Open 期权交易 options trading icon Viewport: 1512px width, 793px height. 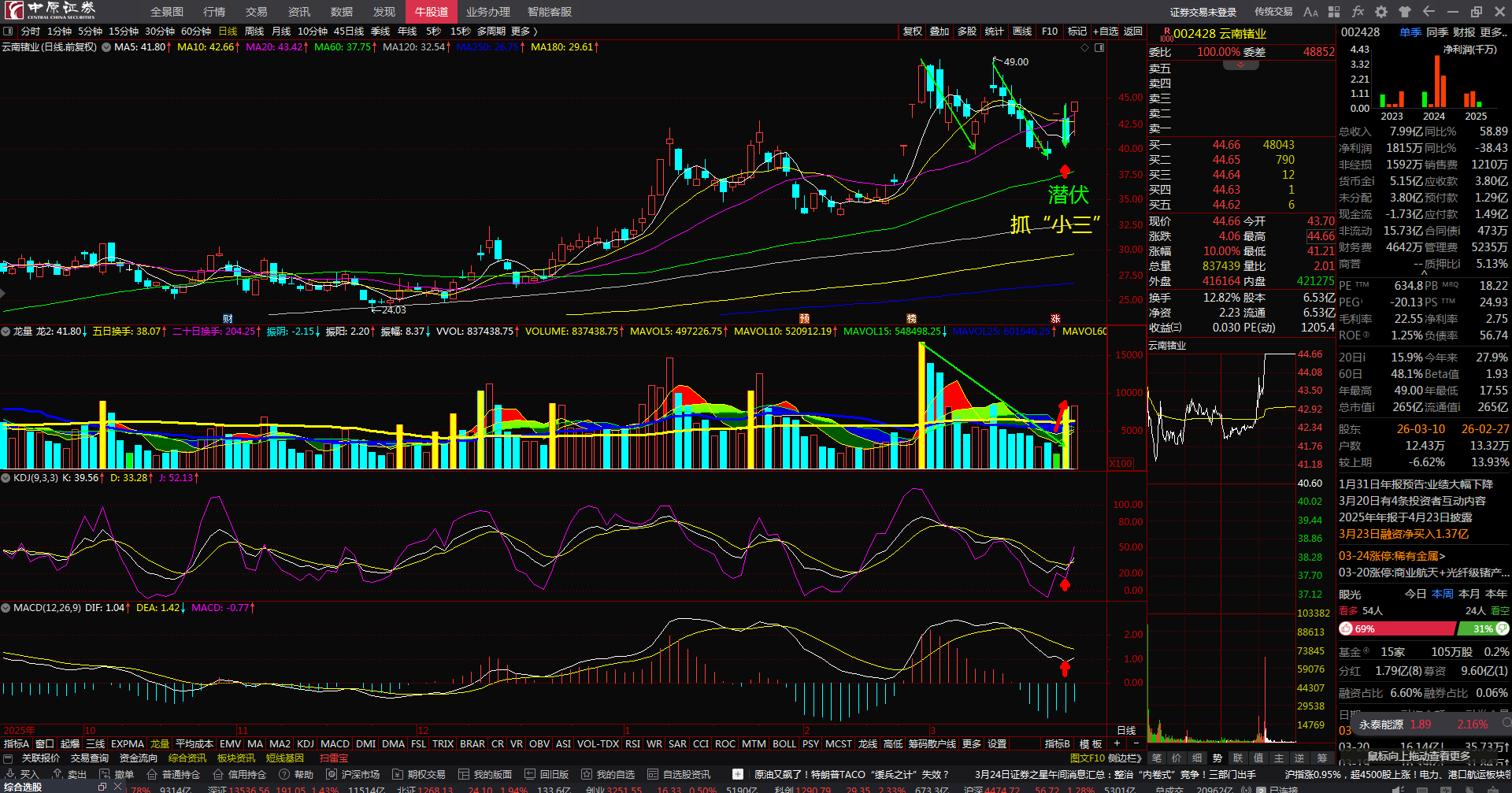coord(398,775)
